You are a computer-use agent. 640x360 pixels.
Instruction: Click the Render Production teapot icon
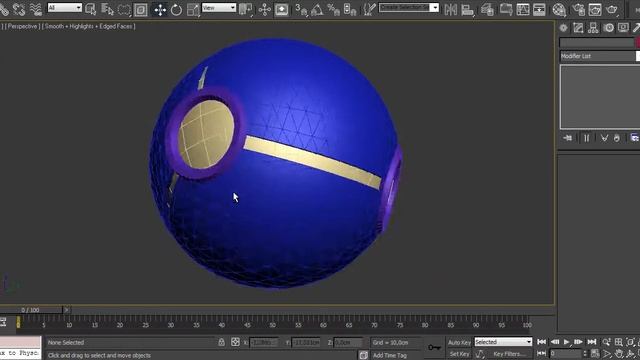click(x=611, y=9)
